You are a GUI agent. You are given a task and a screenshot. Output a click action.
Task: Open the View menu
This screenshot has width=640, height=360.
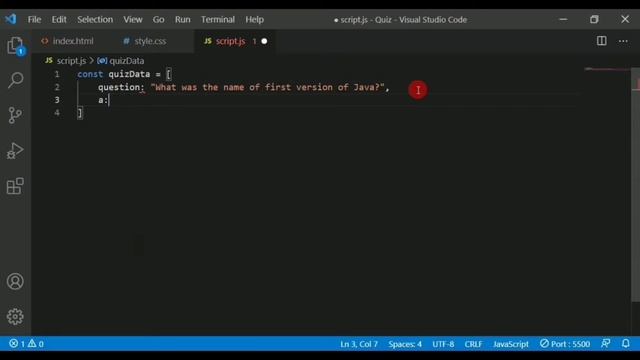point(133,20)
